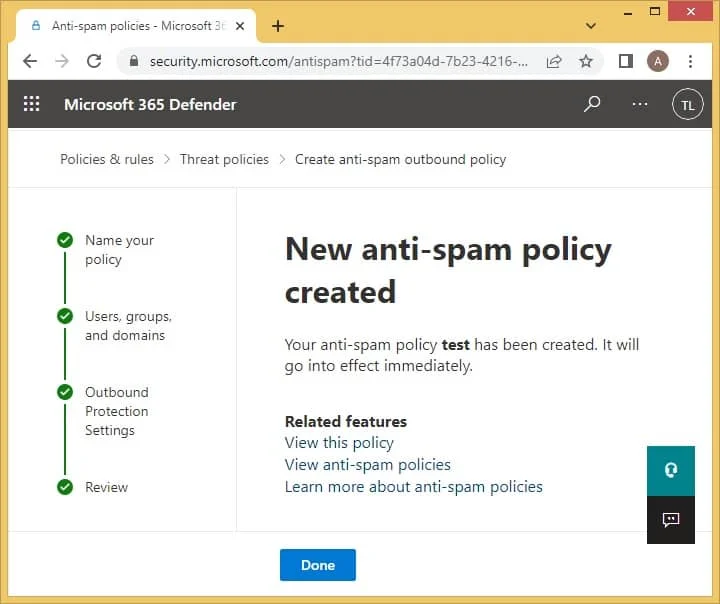The image size is (720, 604).
Task: Click green checkmark beside Outbound Protection Settings
Action: [65, 392]
